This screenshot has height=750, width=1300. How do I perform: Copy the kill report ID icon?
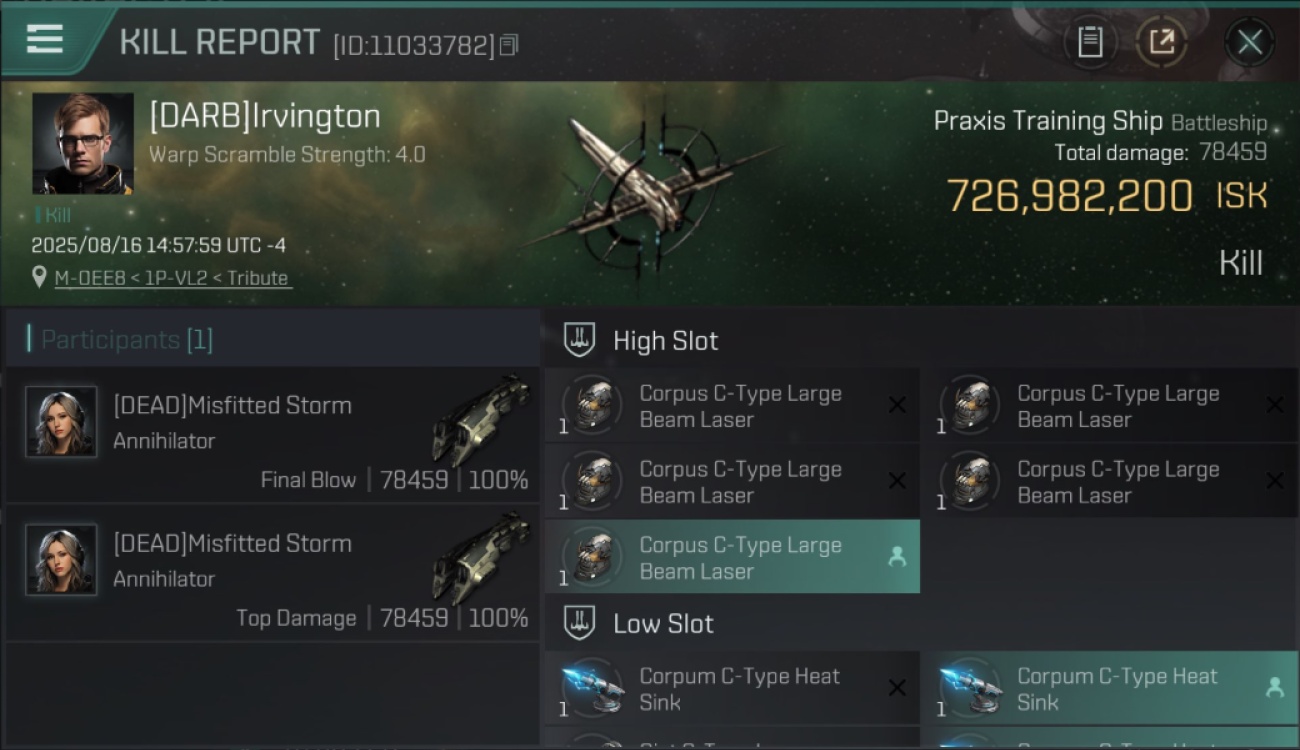click(x=509, y=45)
